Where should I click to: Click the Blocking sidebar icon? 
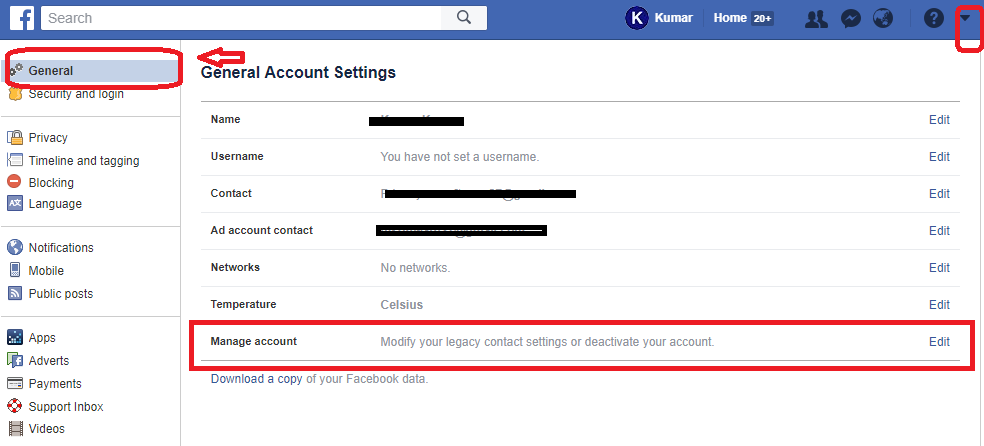tap(15, 182)
